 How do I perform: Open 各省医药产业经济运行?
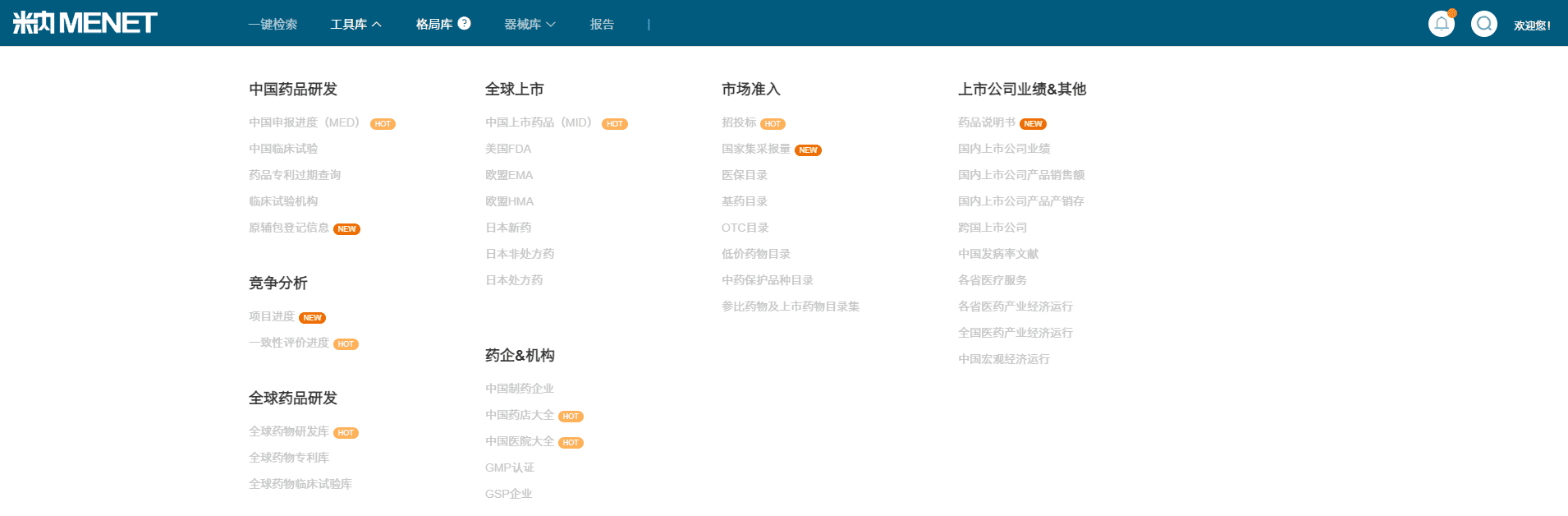pyautogui.click(x=1016, y=306)
